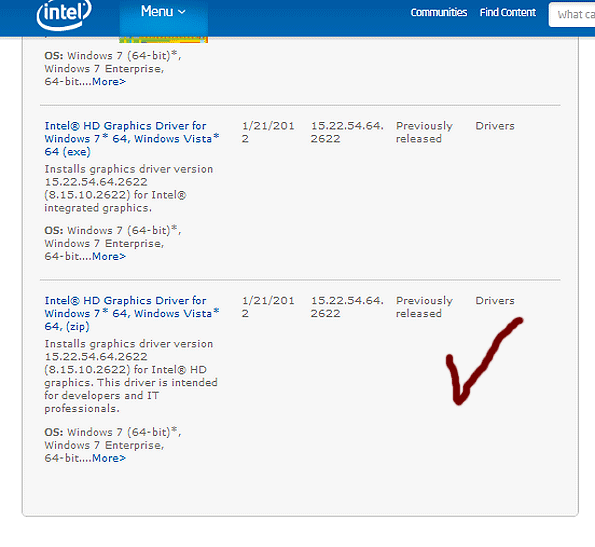Open Intel HD Graphics Driver (zip) link
Screen dimensions: 595x547
pyautogui.click(x=132, y=313)
